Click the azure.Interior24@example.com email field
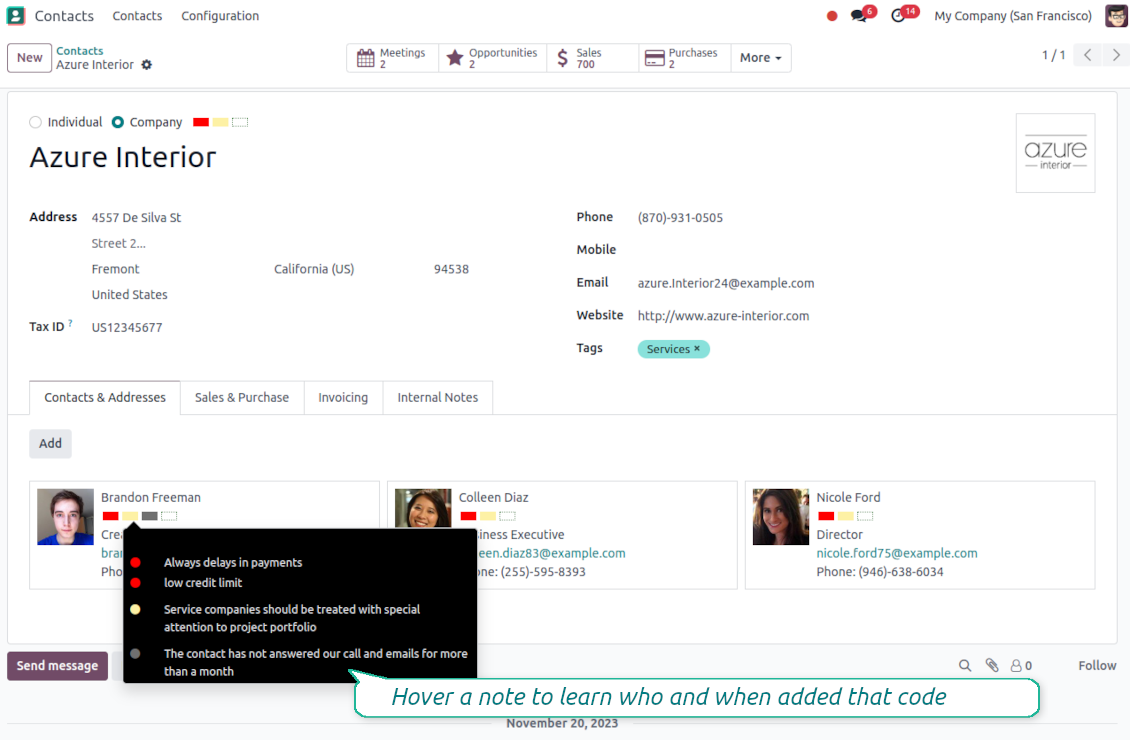Image resolution: width=1130 pixels, height=740 pixels. coord(726,283)
